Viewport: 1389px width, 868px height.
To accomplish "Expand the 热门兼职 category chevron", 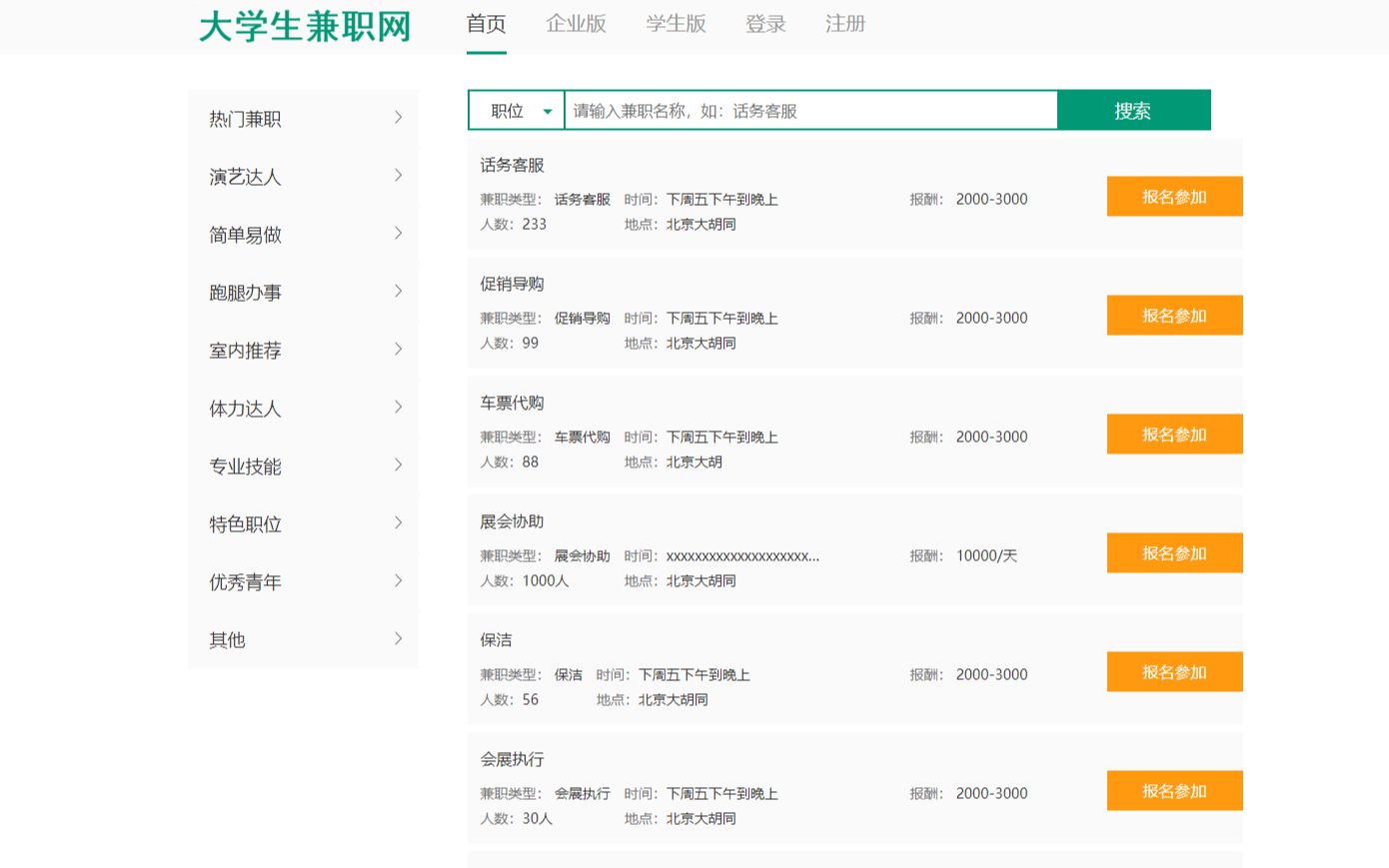I will (398, 118).
